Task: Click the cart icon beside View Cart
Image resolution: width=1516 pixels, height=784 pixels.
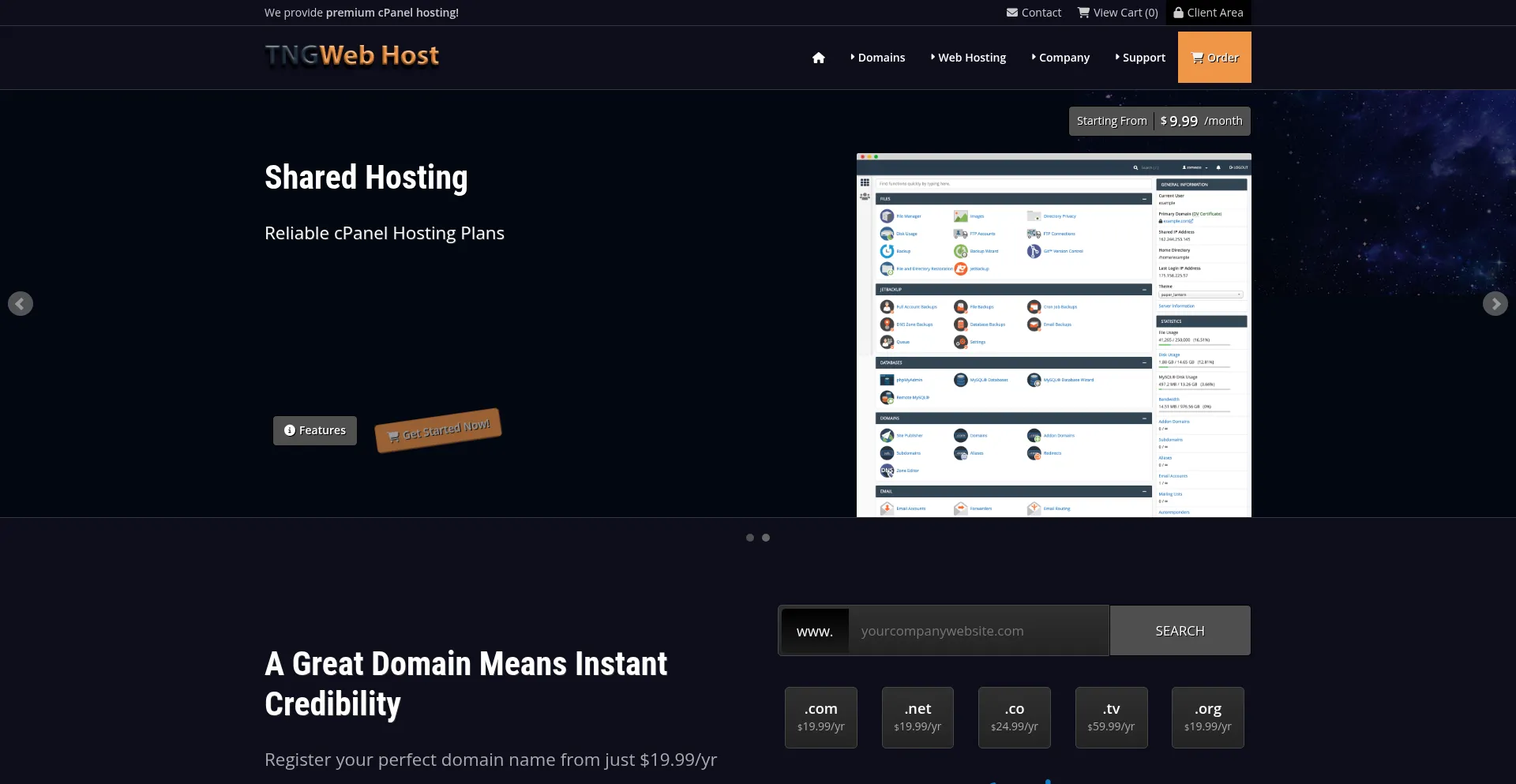Action: 1083,13
